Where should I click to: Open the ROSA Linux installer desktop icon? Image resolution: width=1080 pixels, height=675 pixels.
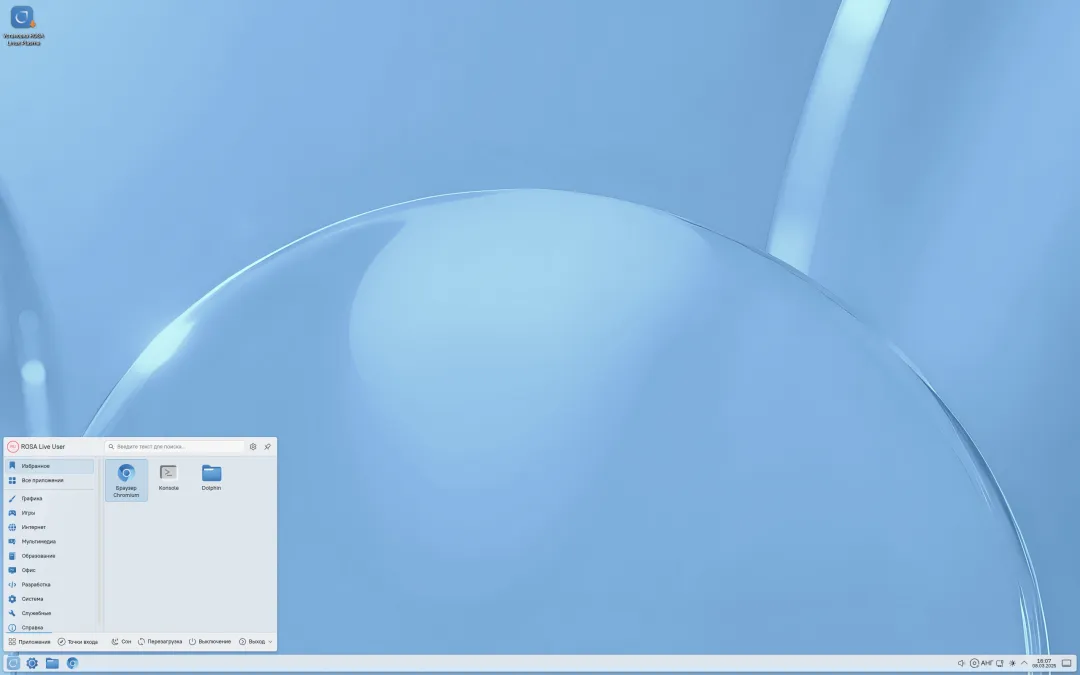click(23, 25)
